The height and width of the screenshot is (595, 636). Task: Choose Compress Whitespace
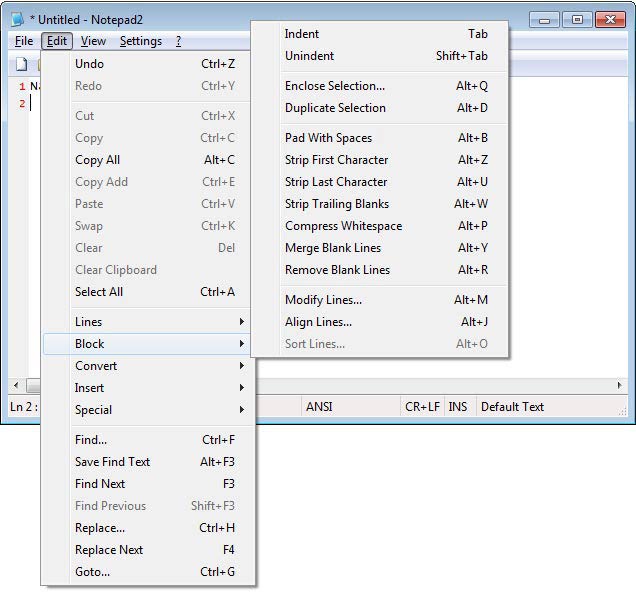pyautogui.click(x=379, y=226)
